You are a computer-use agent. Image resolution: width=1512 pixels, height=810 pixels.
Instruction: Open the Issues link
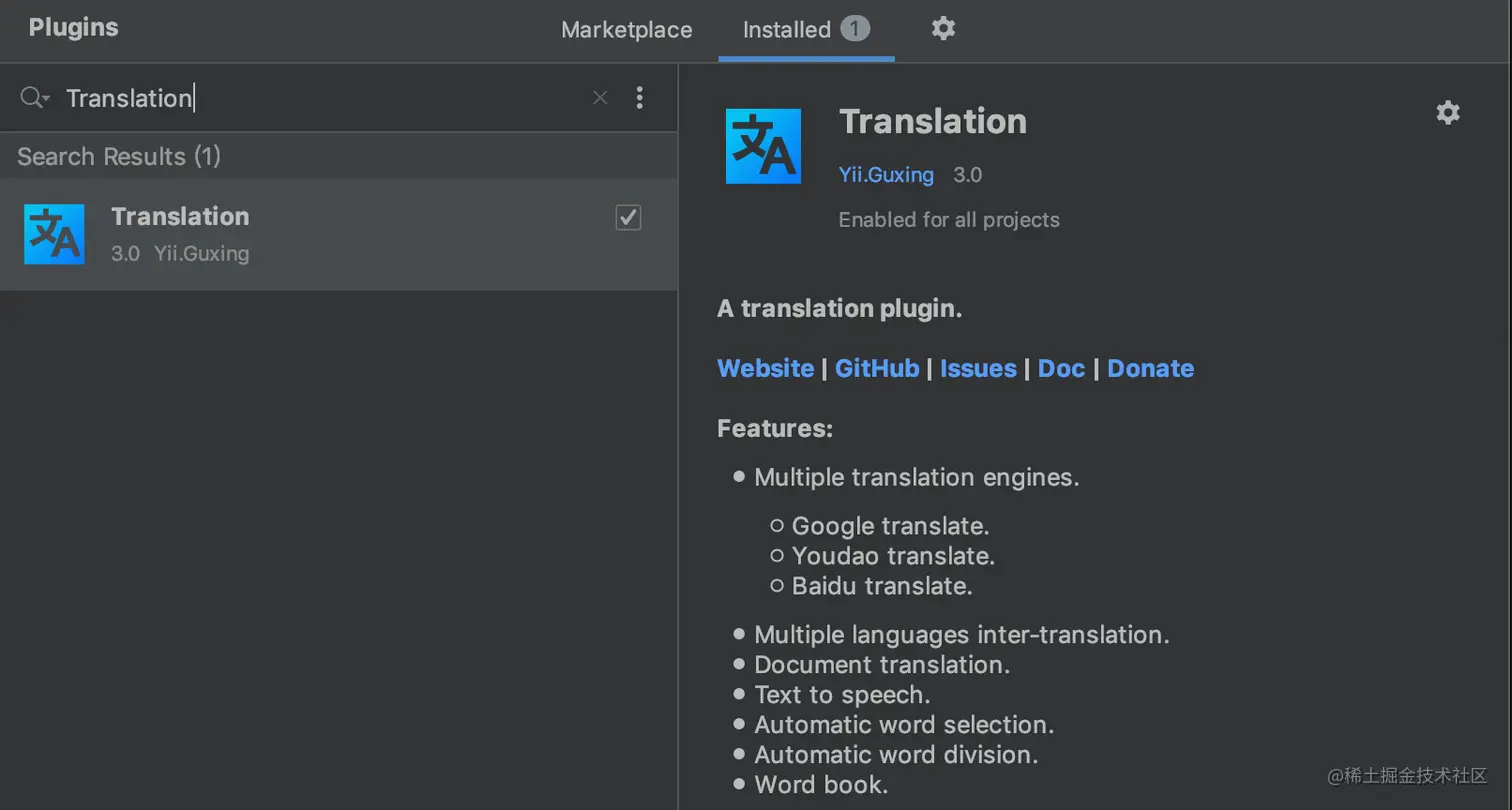(x=978, y=368)
